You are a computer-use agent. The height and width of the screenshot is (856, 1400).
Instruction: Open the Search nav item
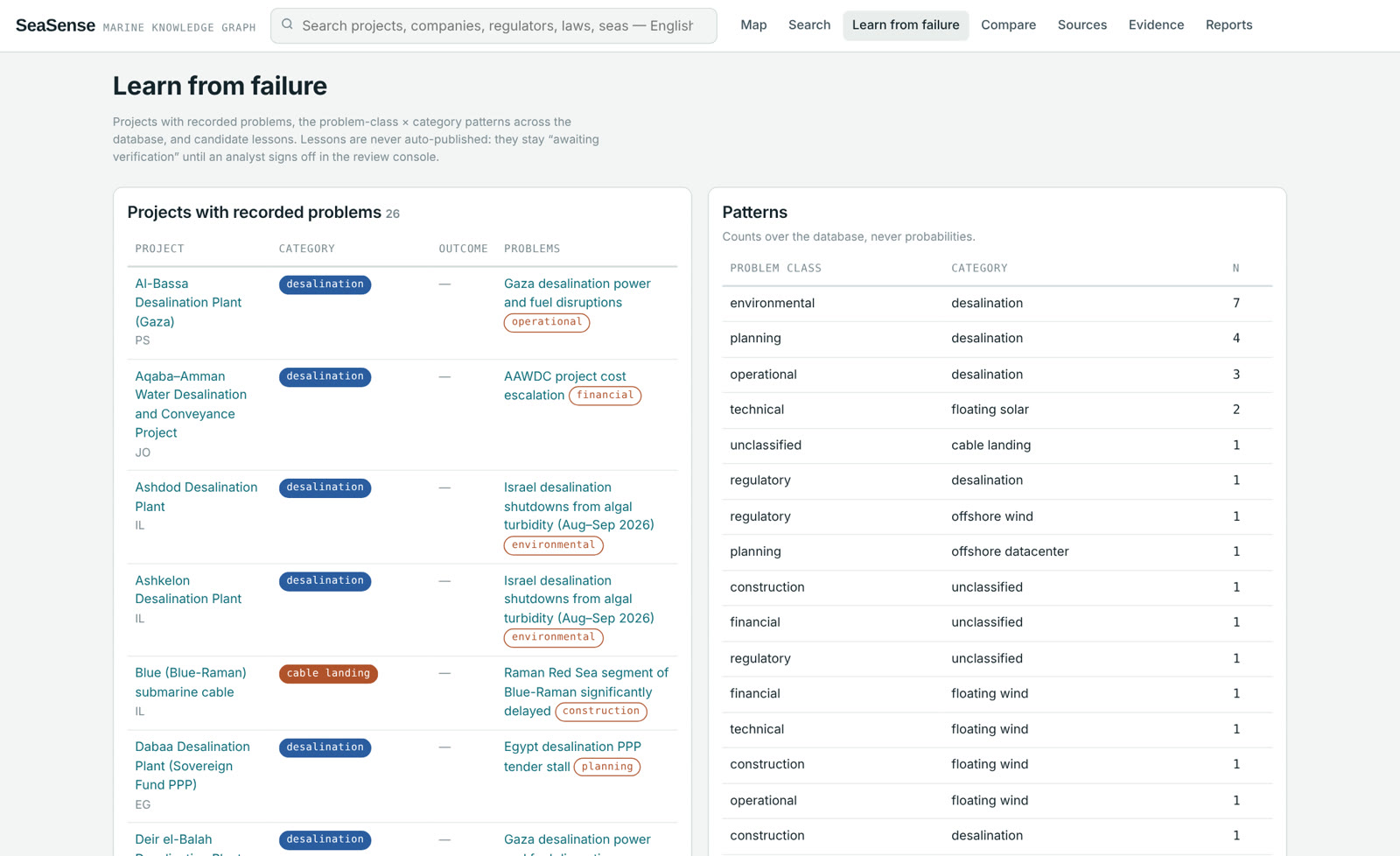coord(809,25)
